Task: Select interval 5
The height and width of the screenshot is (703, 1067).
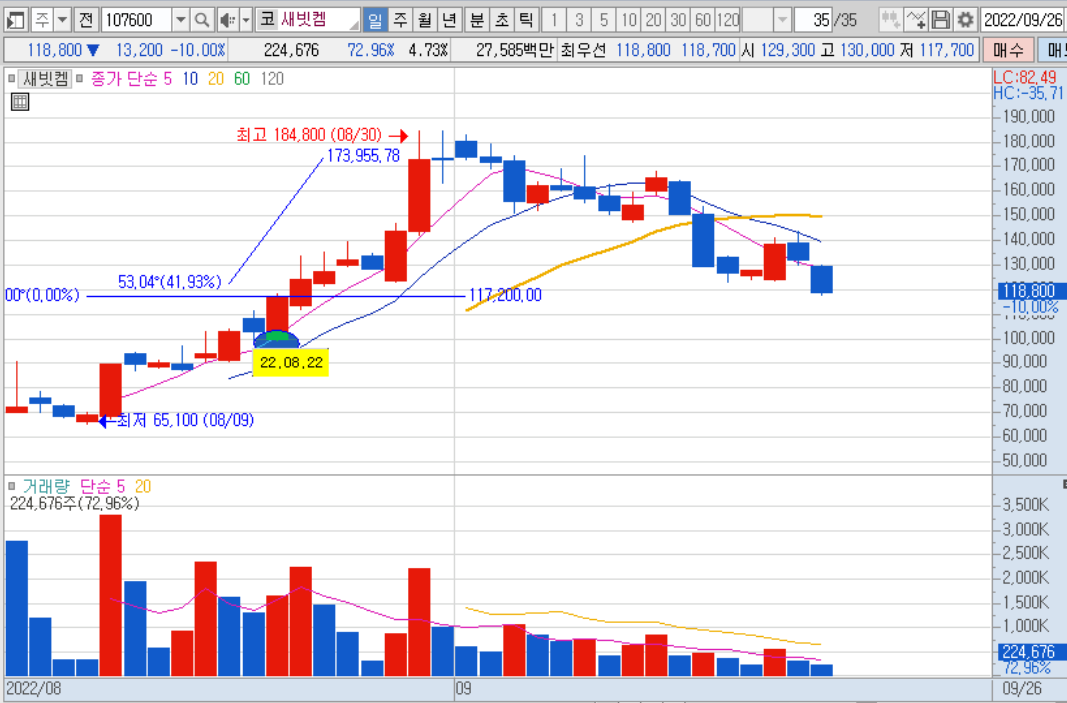Action: (604, 20)
